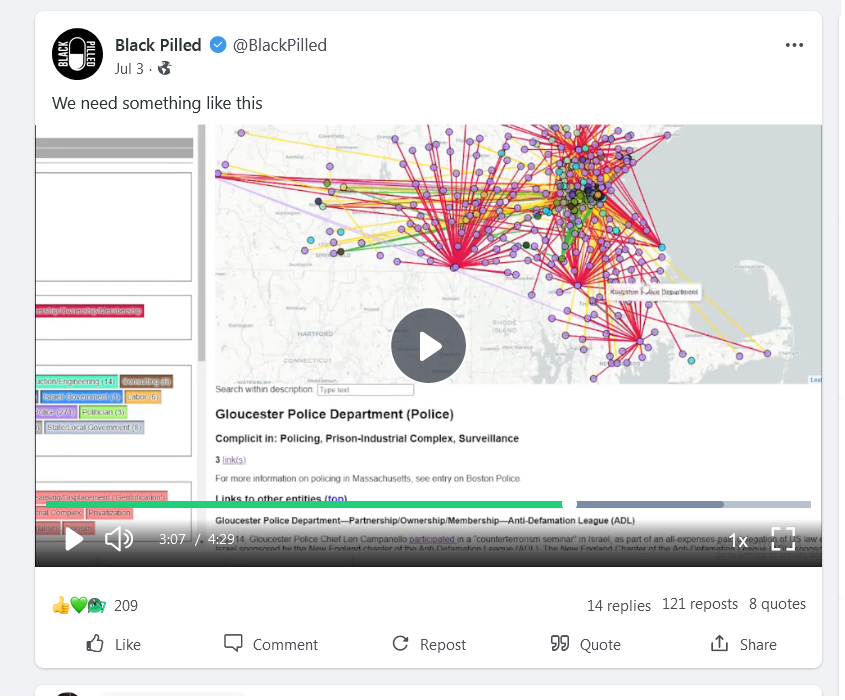Comment on the post
845x700 pixels.
tap(271, 644)
